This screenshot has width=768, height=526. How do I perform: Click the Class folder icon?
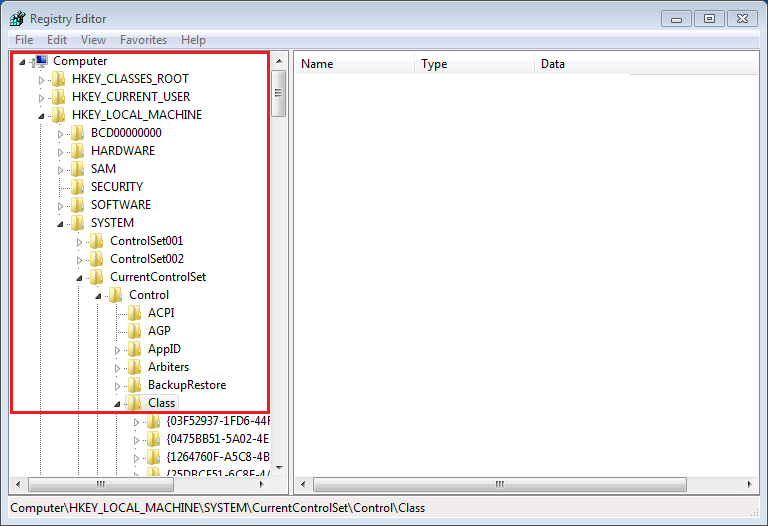[135, 403]
